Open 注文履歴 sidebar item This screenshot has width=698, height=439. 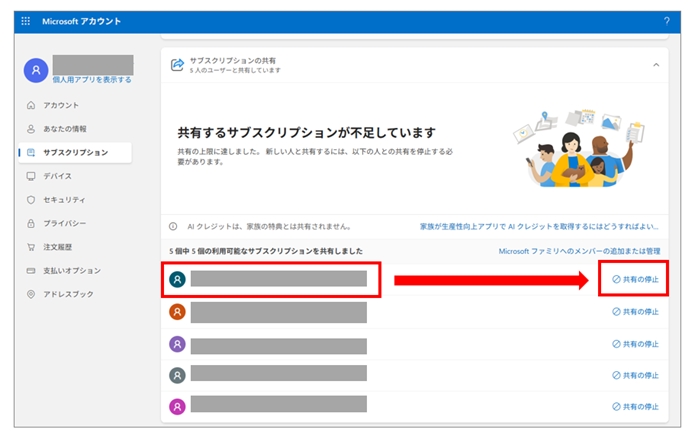[57, 247]
